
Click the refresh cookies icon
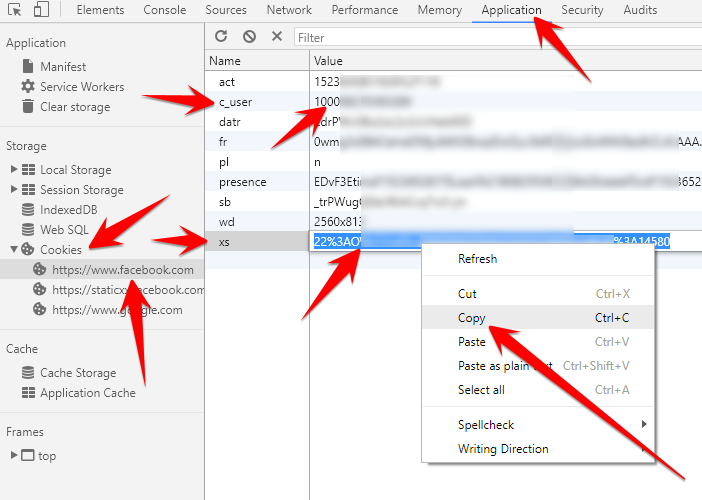point(221,36)
